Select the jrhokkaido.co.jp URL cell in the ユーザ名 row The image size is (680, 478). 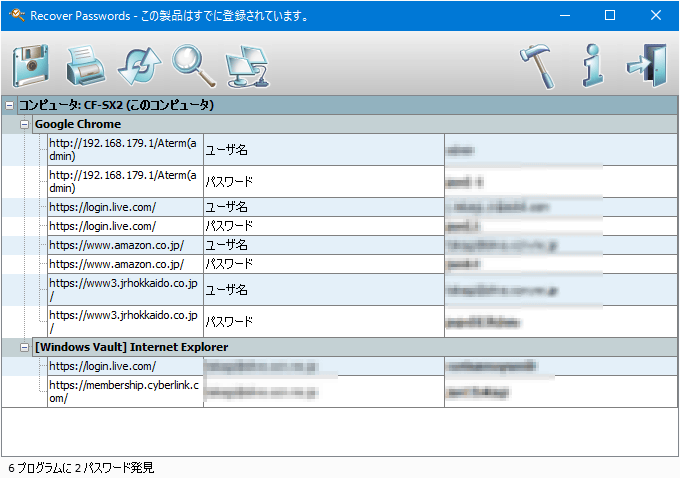click(125, 290)
